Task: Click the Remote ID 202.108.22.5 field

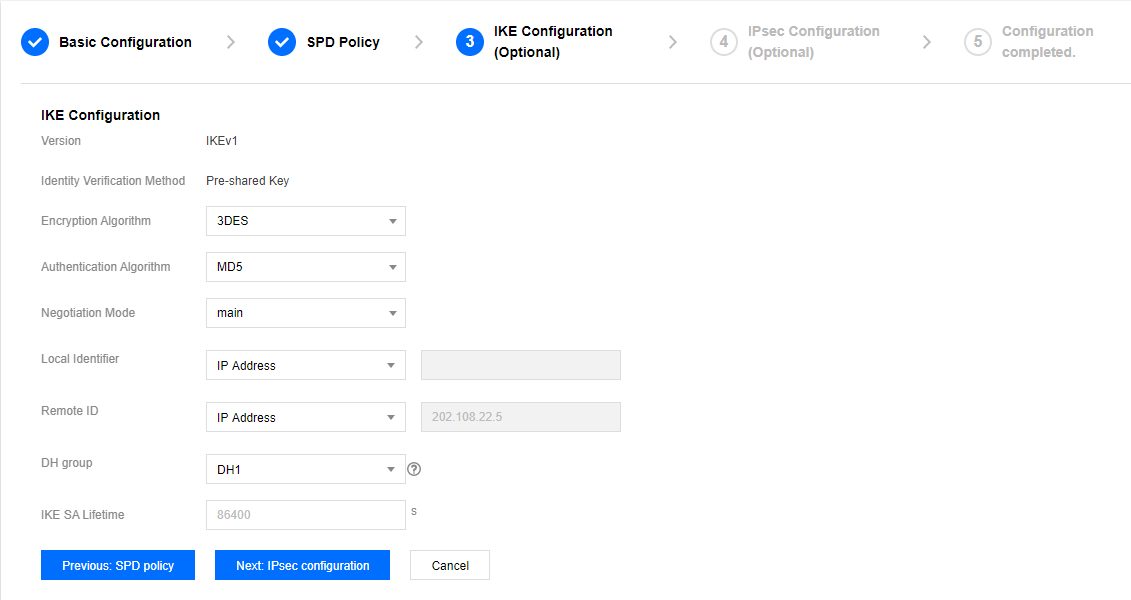Action: point(521,417)
